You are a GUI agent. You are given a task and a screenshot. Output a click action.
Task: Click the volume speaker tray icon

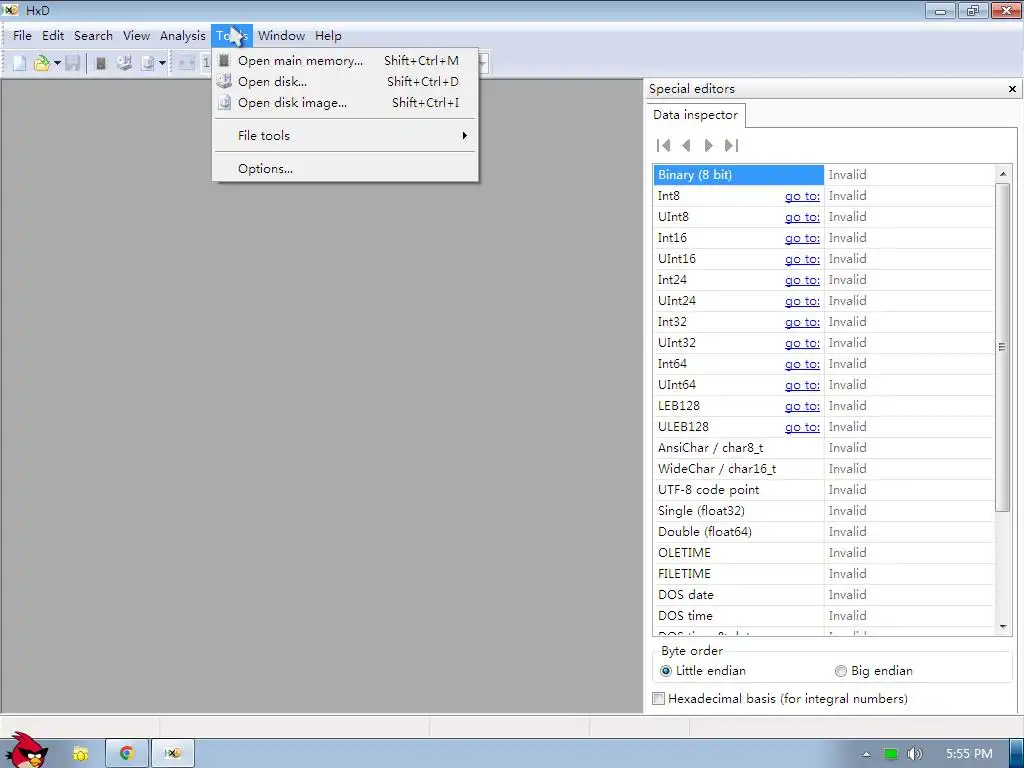914,754
